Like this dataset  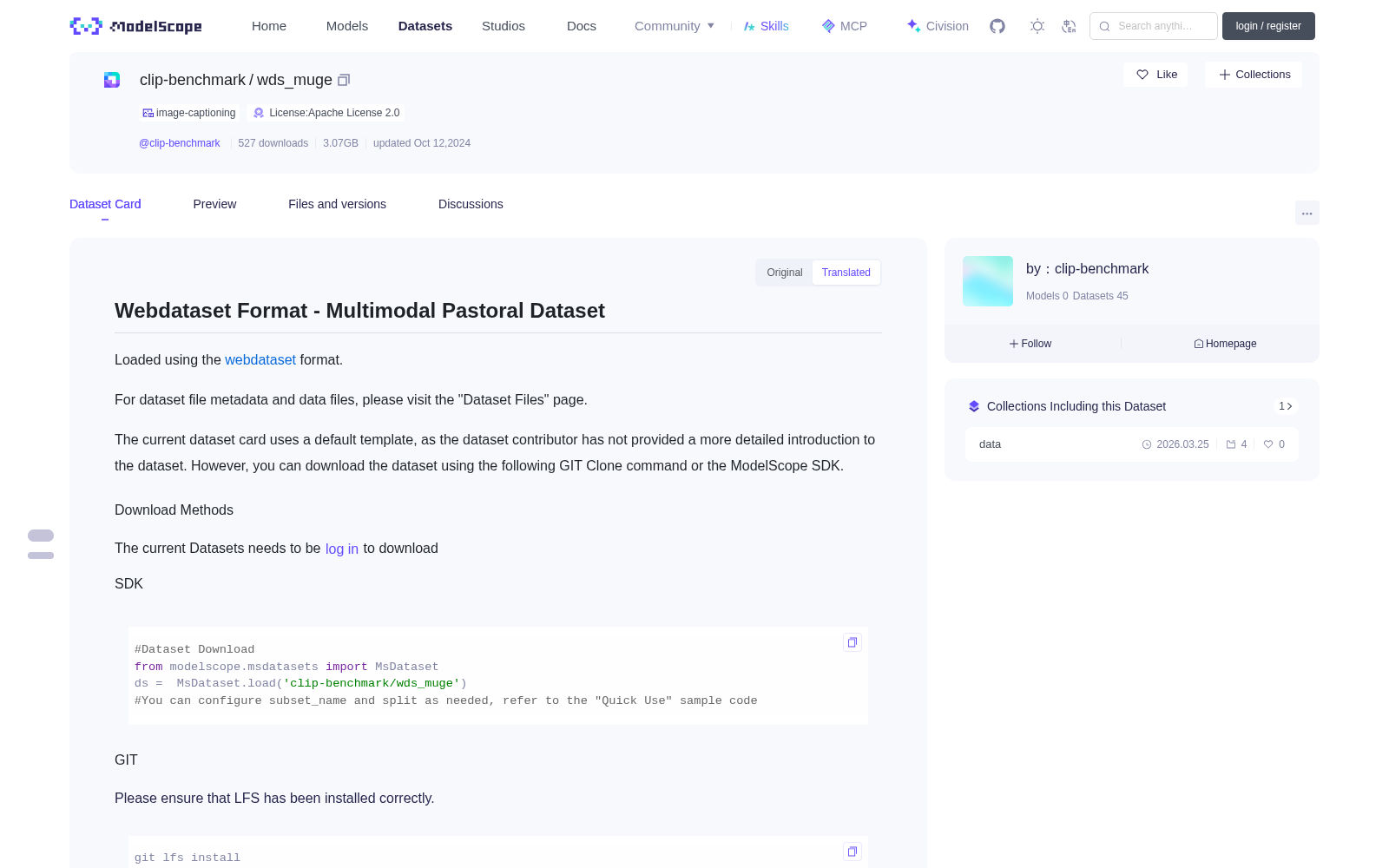click(1156, 75)
